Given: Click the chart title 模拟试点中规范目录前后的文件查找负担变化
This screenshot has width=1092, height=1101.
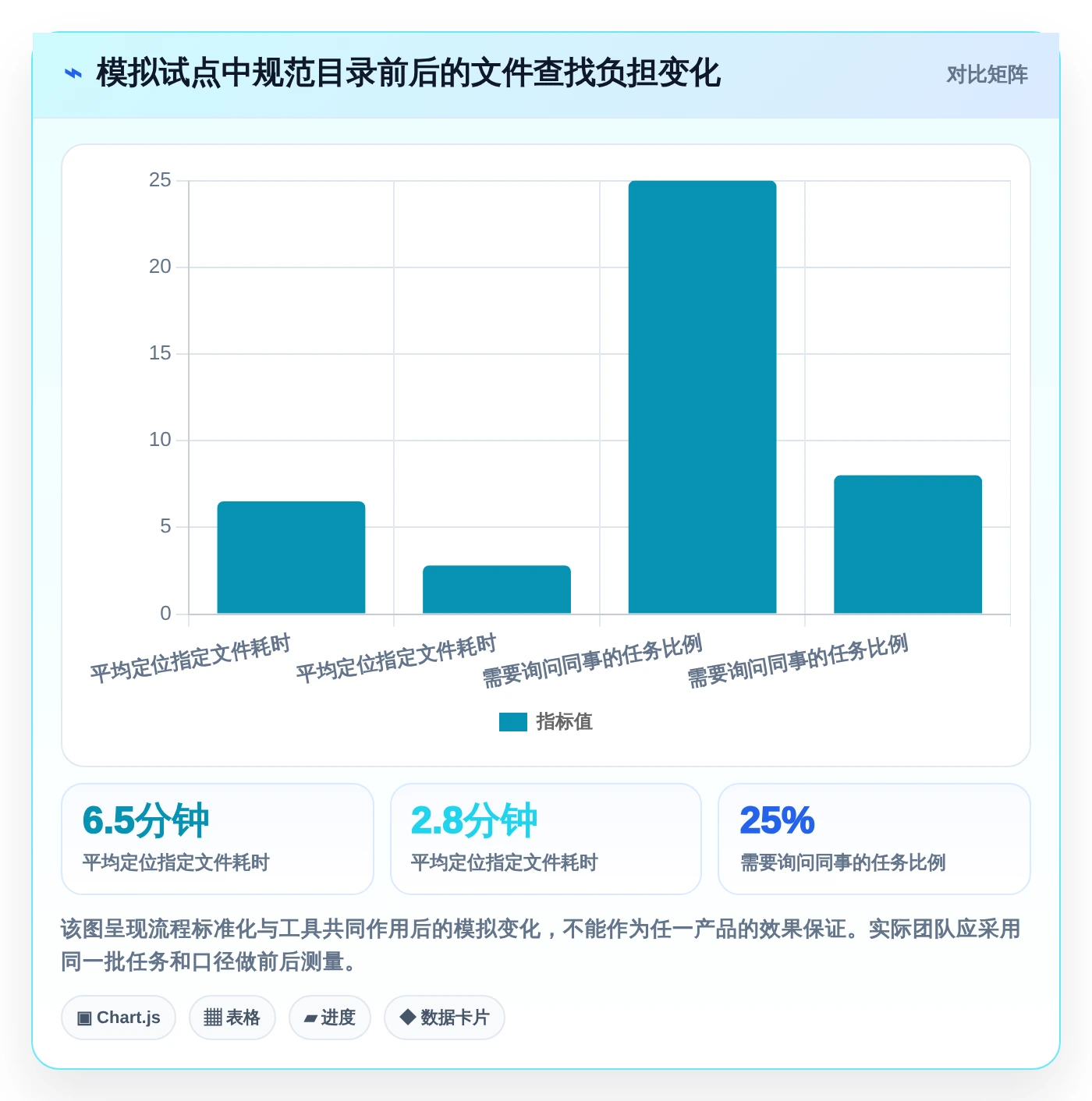Looking at the screenshot, I should (408, 73).
